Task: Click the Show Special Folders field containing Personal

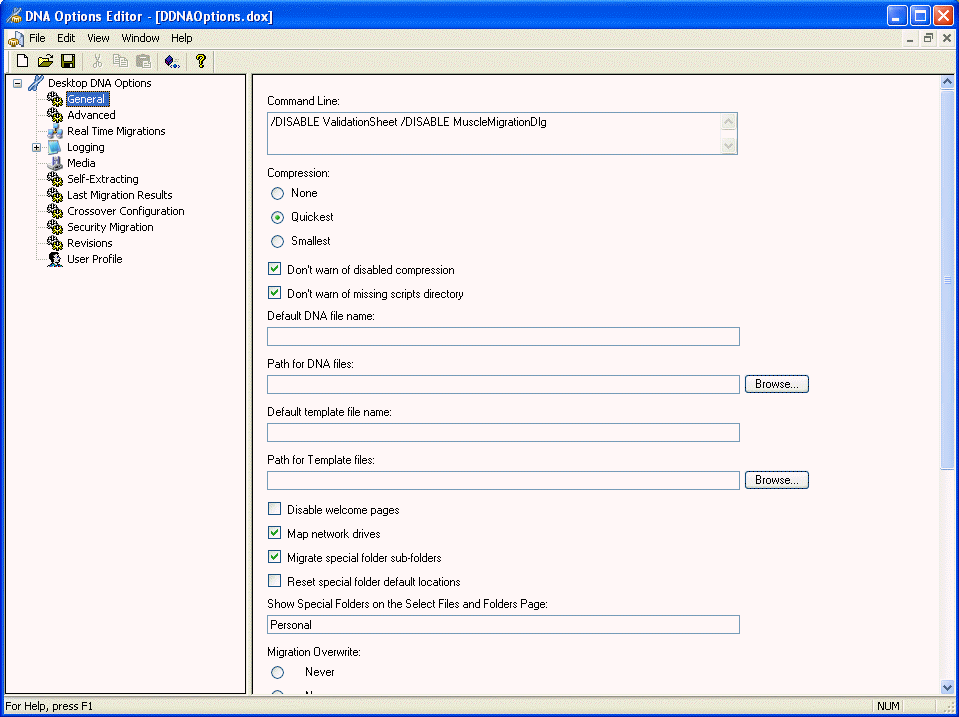Action: coord(503,625)
